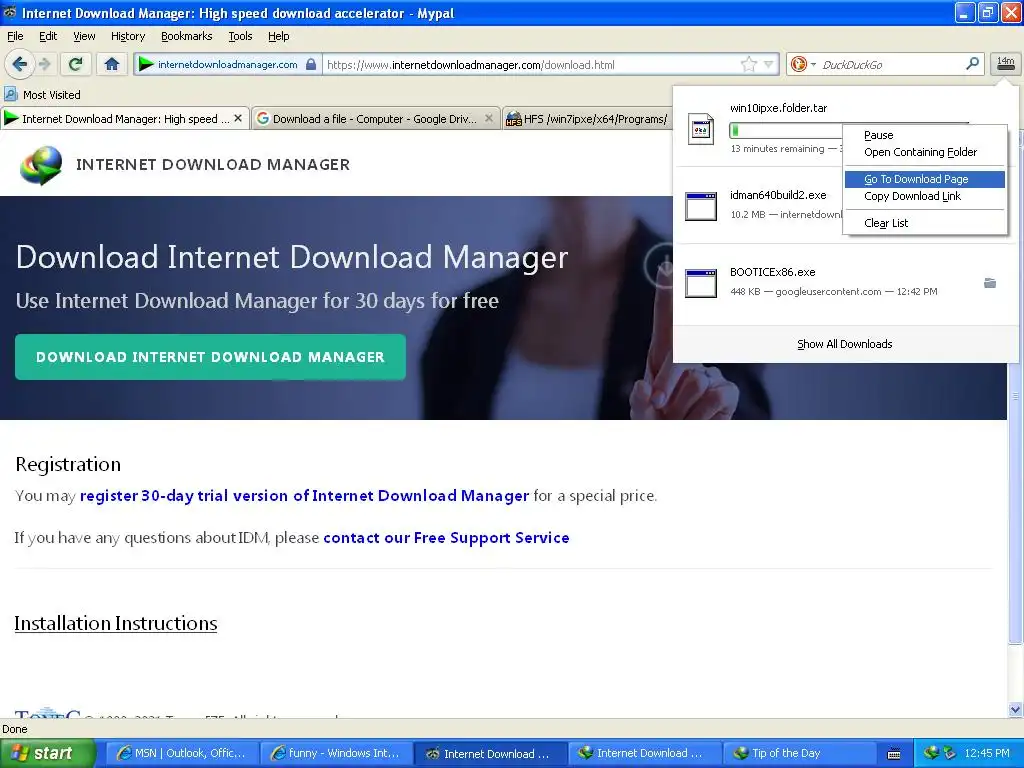Switch to the Tip of the Day taskbar window
Viewport: 1024px width, 768px height.
[x=799, y=753]
